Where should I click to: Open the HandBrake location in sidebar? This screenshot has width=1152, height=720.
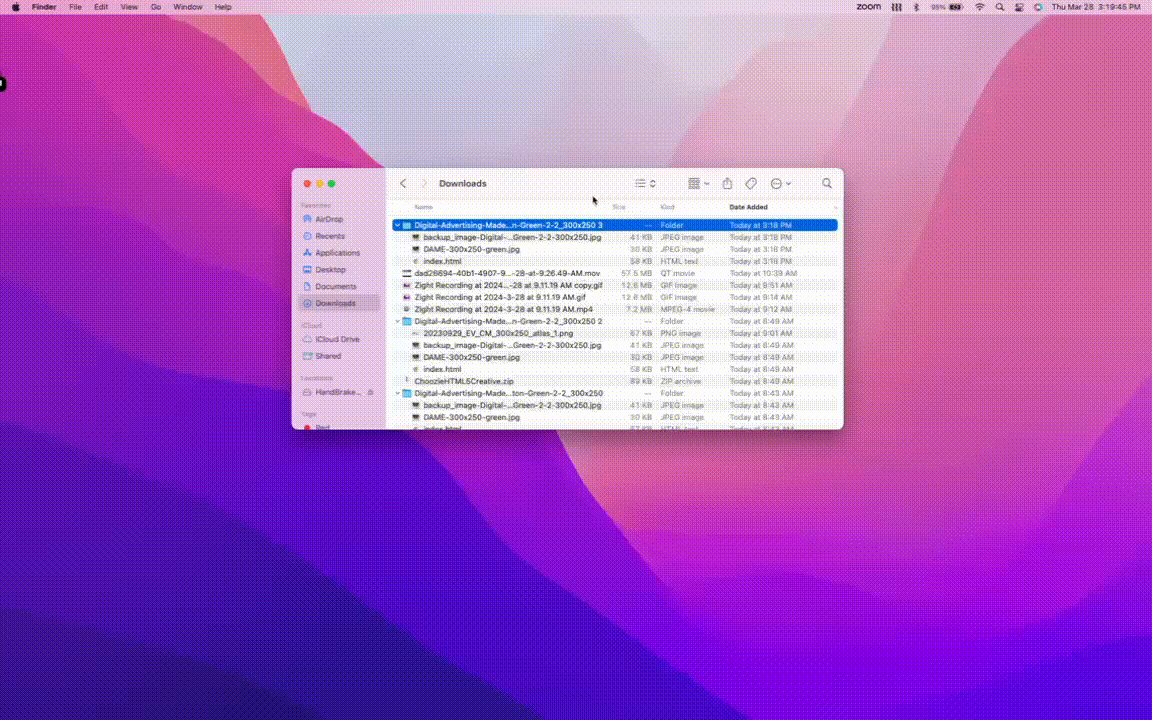click(336, 392)
